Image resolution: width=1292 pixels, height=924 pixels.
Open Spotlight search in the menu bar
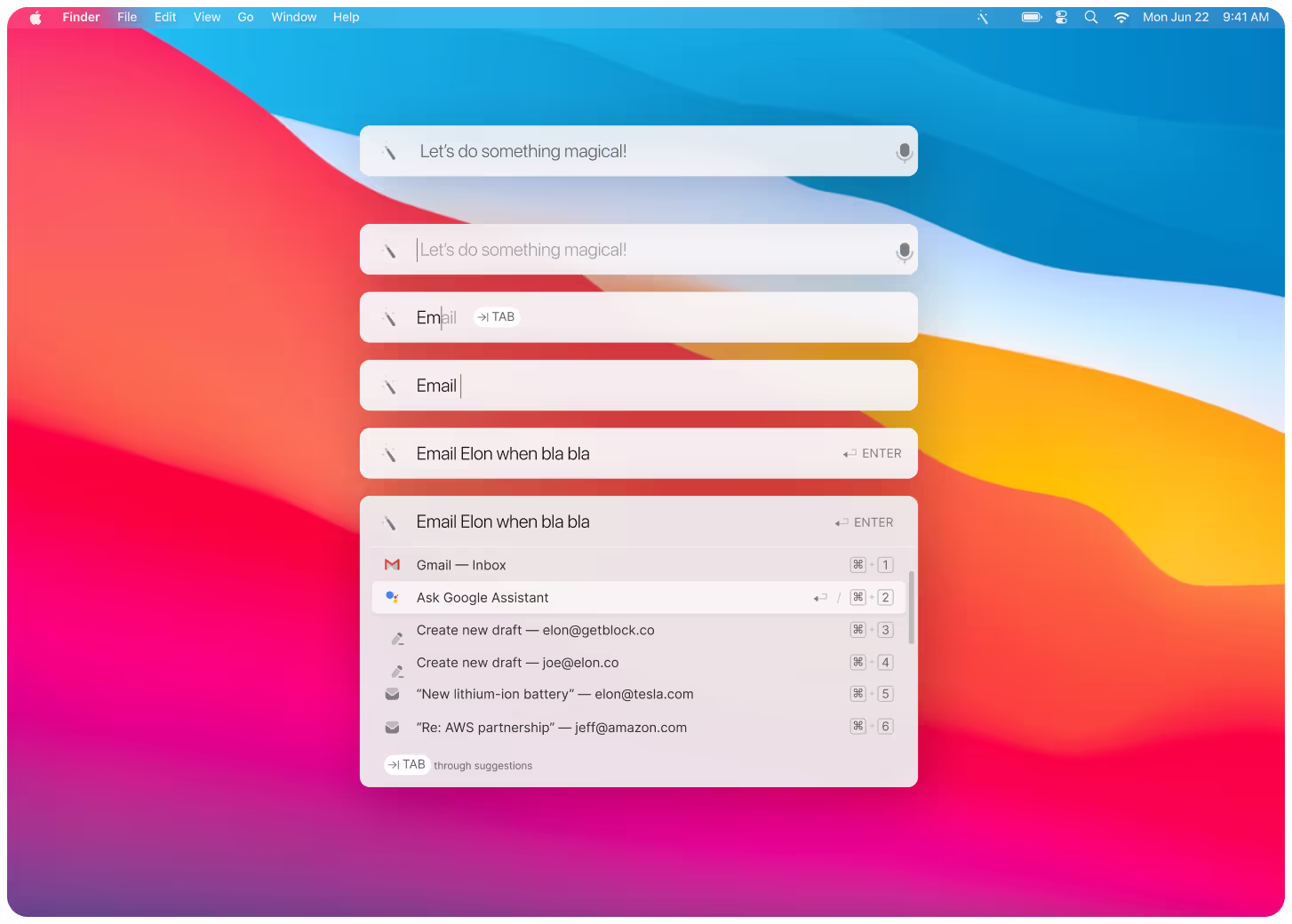point(1091,17)
